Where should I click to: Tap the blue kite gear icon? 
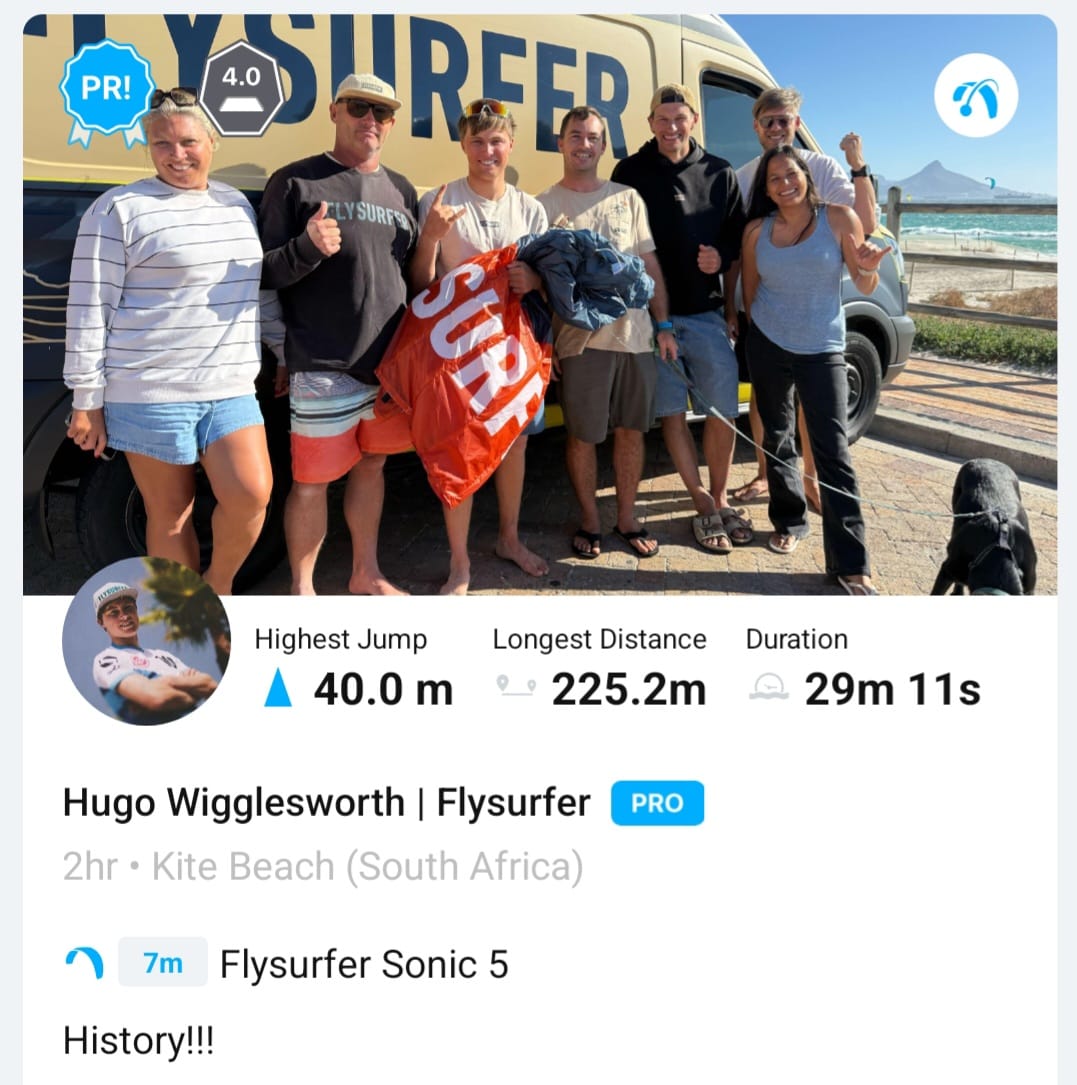85,963
